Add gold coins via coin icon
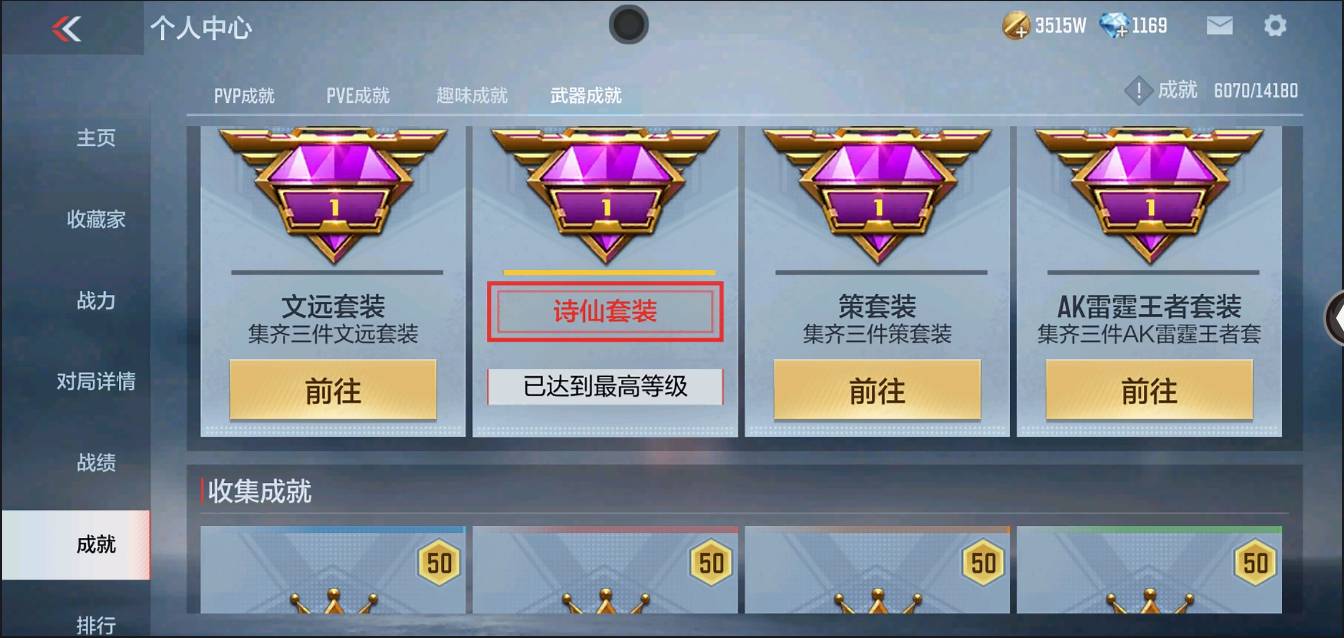The image size is (1344, 638). [1016, 26]
